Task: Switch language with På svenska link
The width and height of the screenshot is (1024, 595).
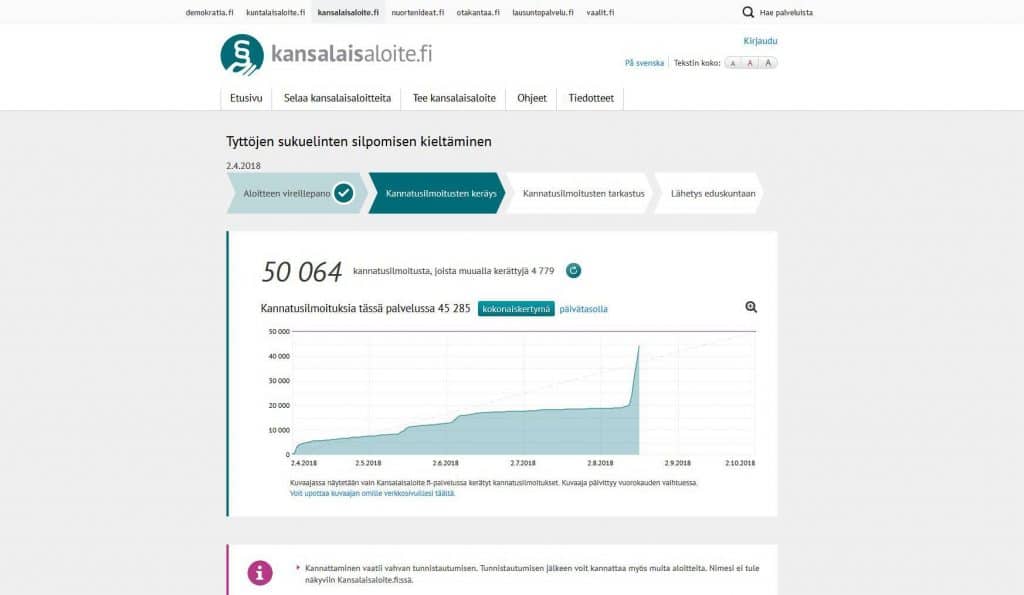Action: click(x=644, y=63)
